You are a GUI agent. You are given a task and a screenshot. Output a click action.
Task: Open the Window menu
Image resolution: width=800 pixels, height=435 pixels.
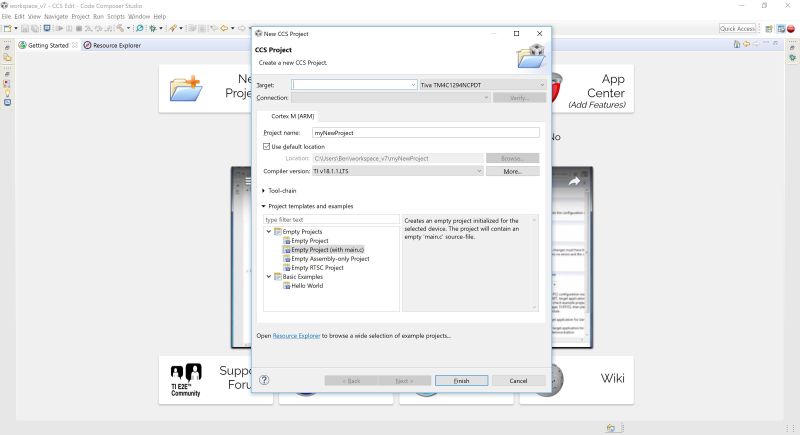point(139,16)
